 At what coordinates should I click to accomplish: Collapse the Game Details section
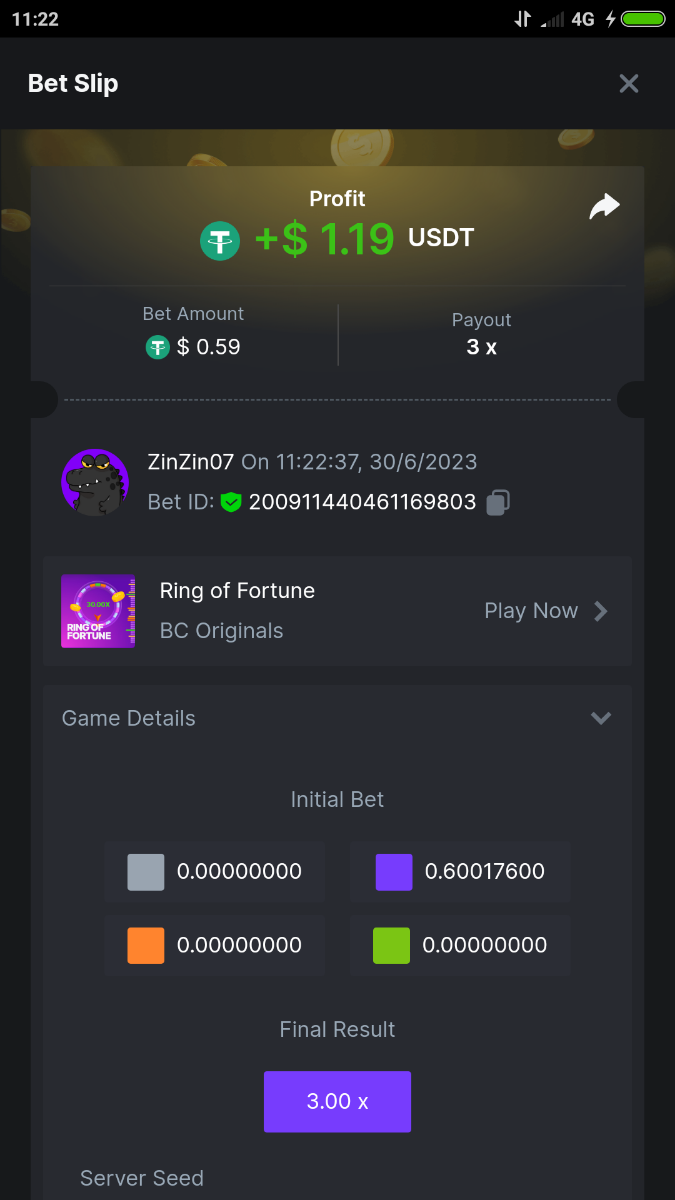600,718
